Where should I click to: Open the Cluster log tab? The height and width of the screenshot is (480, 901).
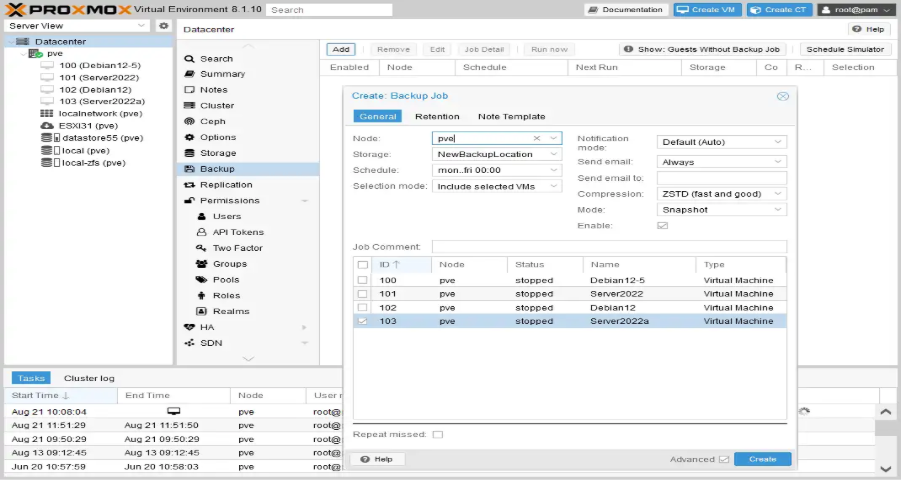click(x=89, y=378)
